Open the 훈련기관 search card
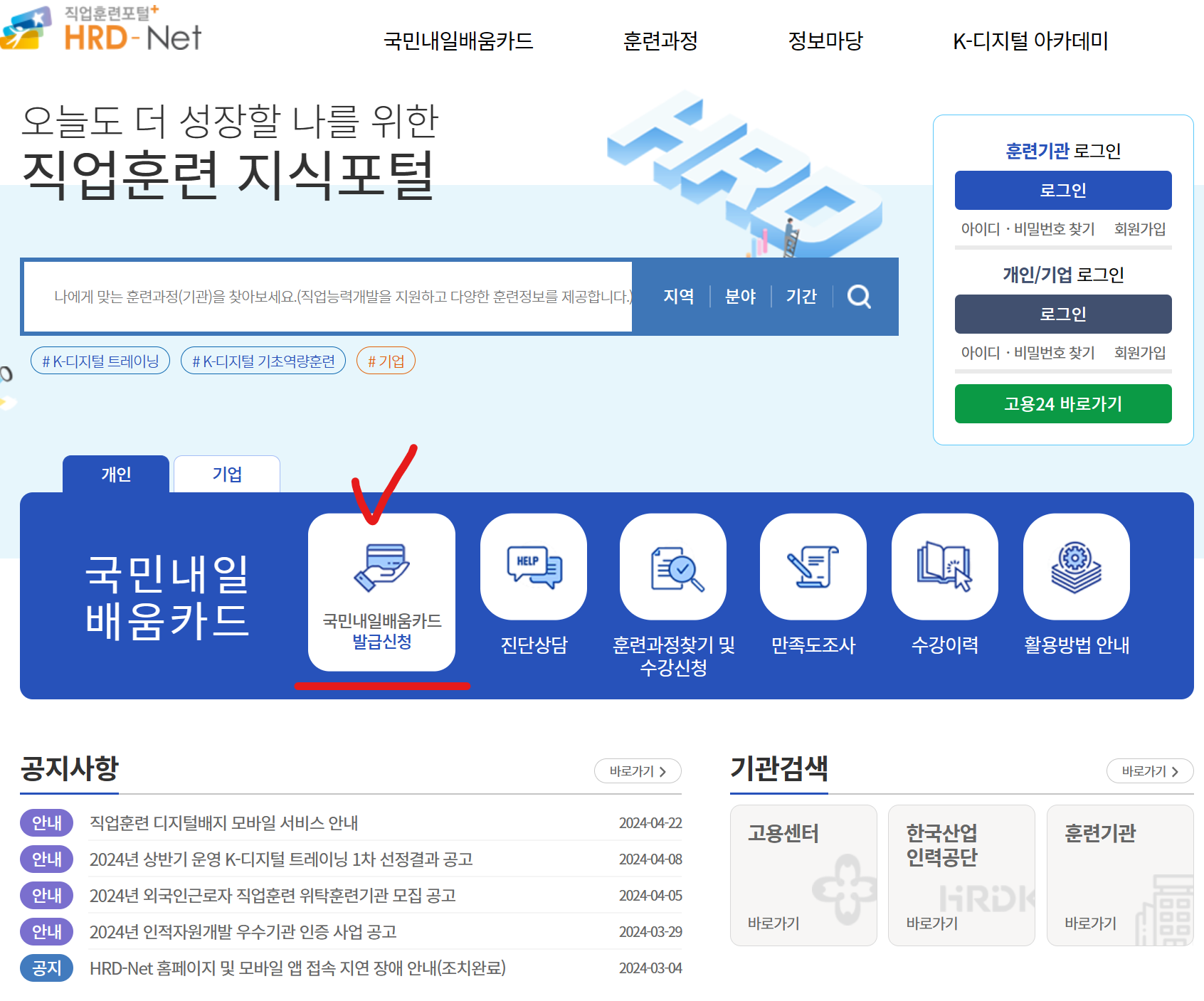Image resolution: width=1204 pixels, height=1001 pixels. [x=1120, y=875]
